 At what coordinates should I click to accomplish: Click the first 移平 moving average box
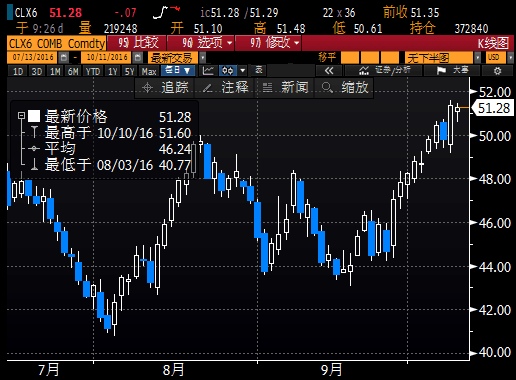point(350,58)
